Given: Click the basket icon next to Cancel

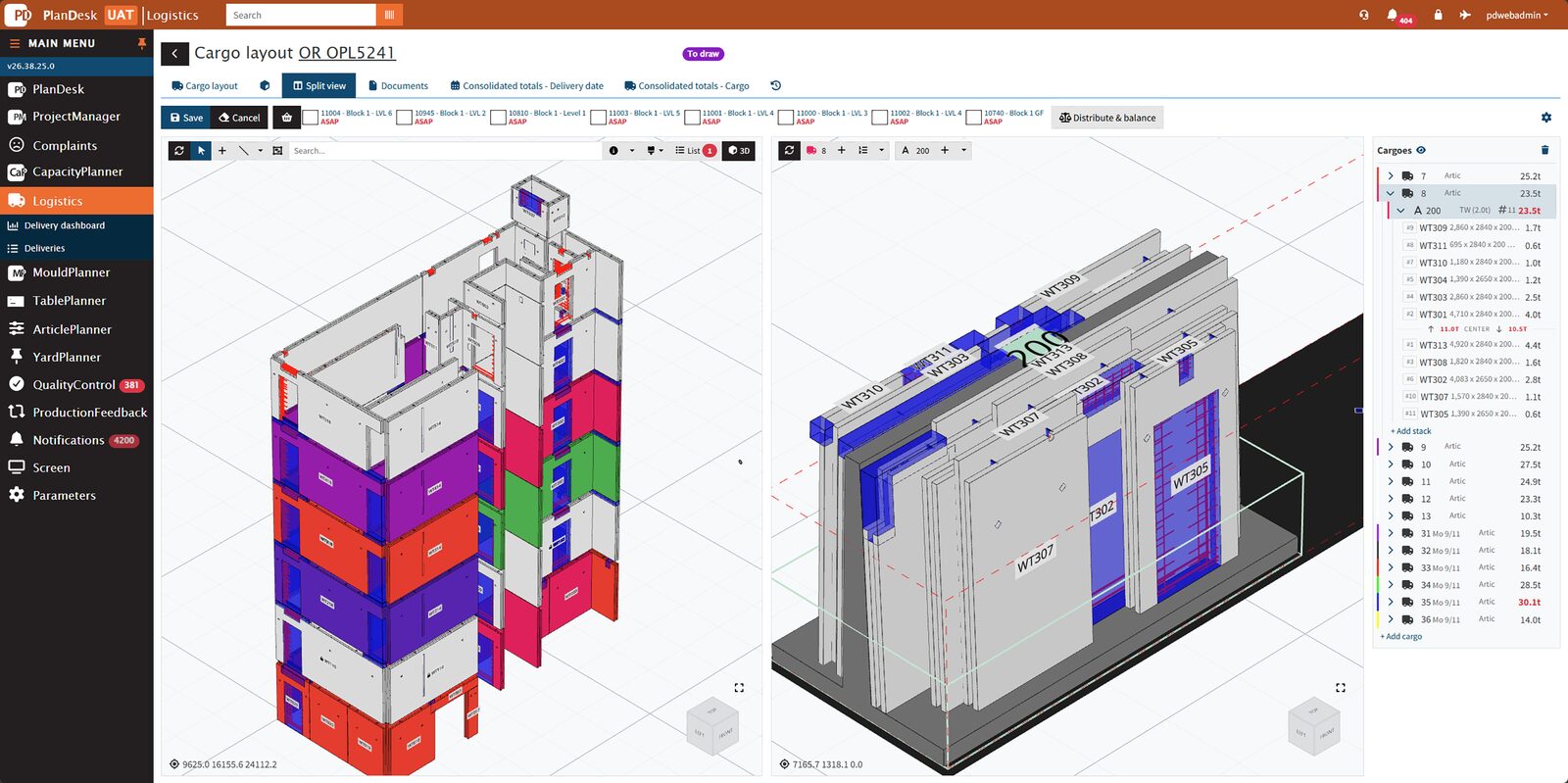Looking at the screenshot, I should pyautogui.click(x=286, y=118).
